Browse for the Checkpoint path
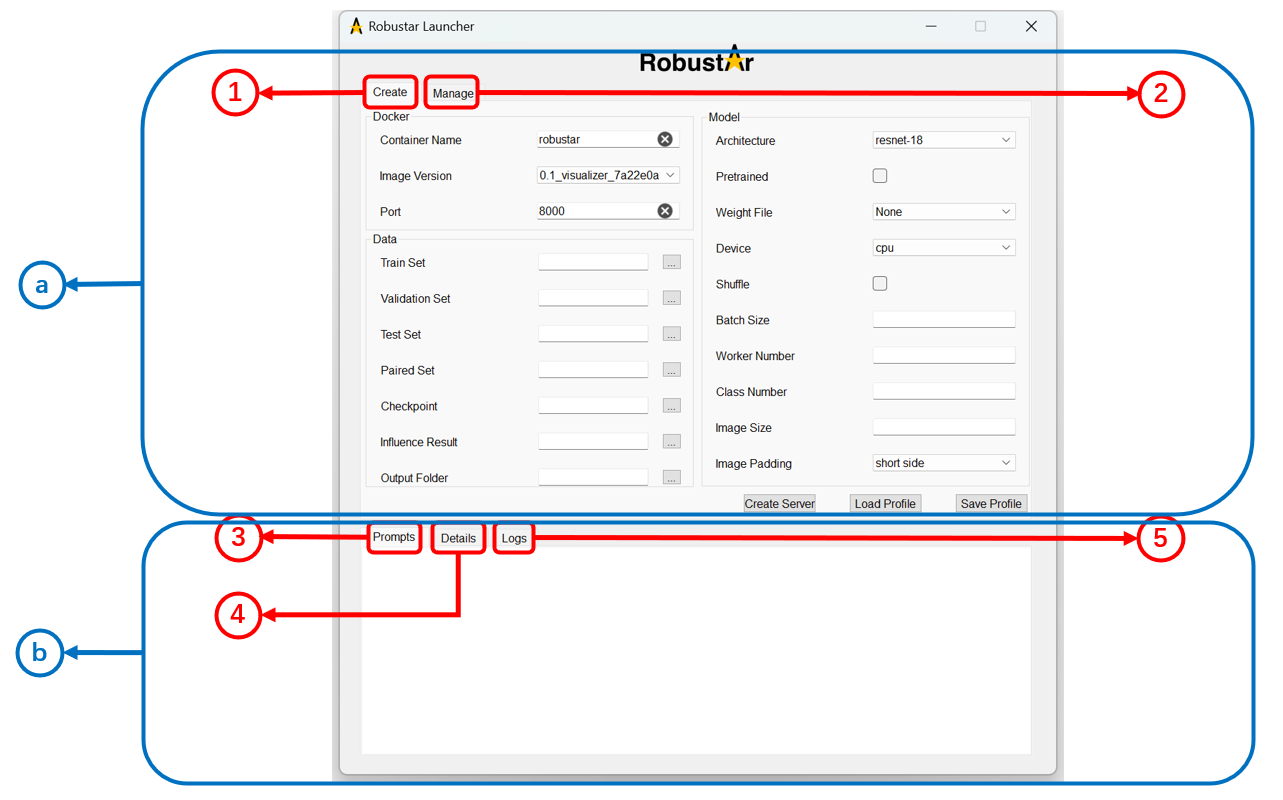Screen dimensions: 1283x800 672,406
